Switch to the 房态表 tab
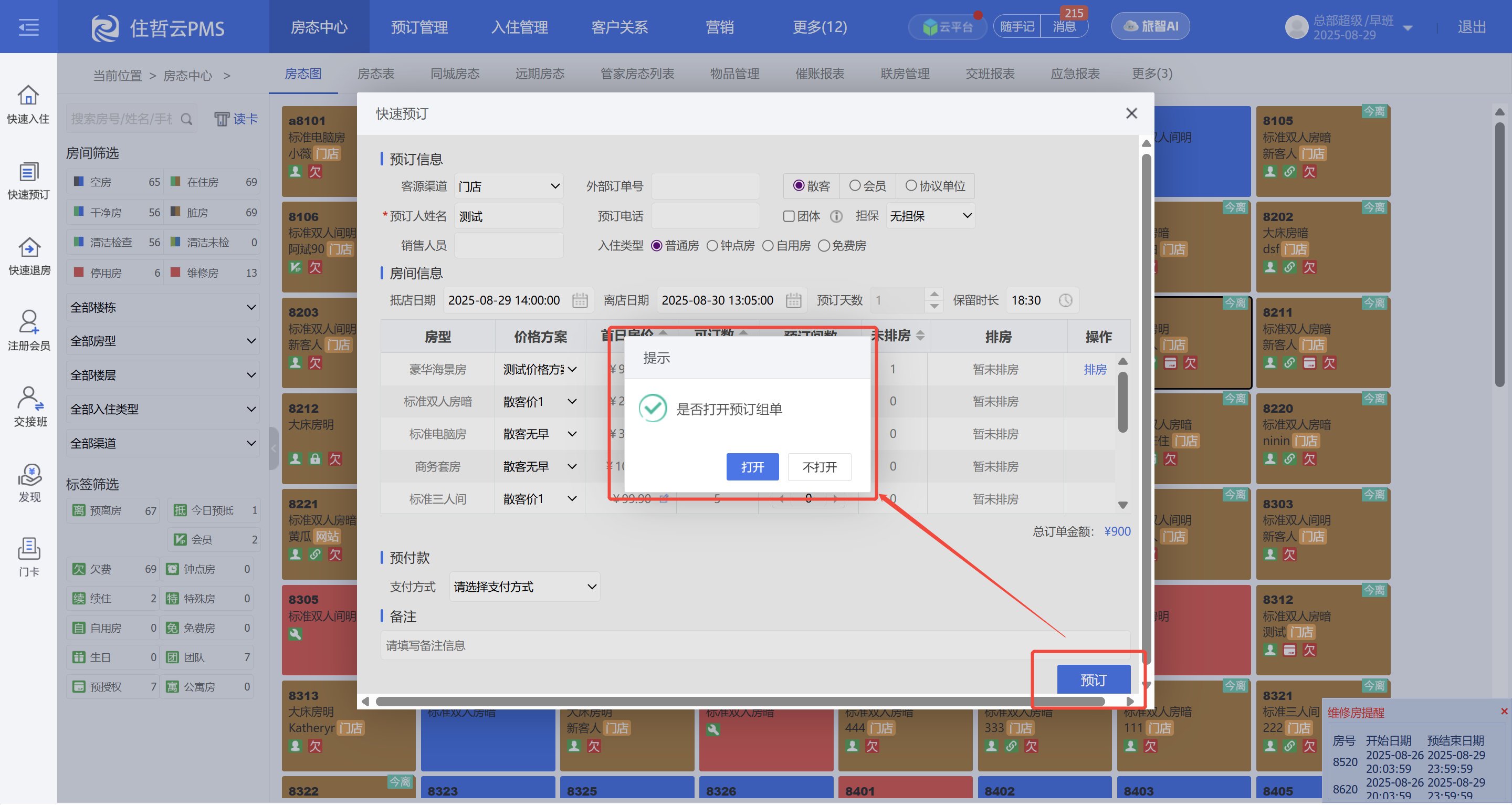Viewport: 1512px width, 805px height. click(376, 74)
